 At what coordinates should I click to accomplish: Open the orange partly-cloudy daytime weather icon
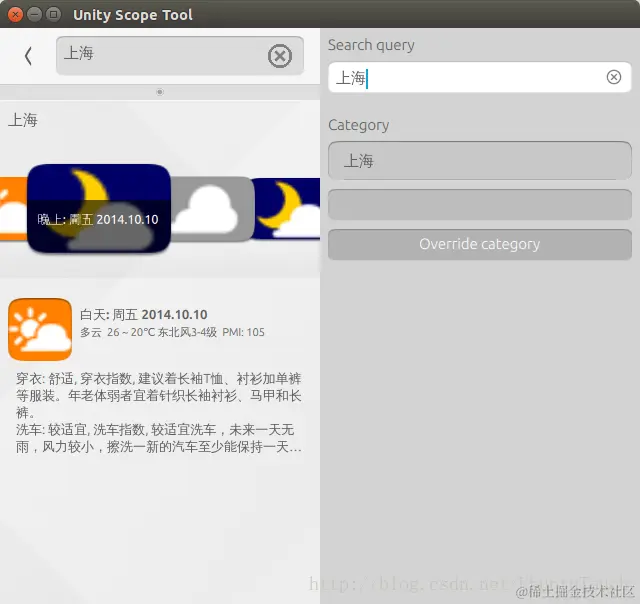[x=40, y=329]
